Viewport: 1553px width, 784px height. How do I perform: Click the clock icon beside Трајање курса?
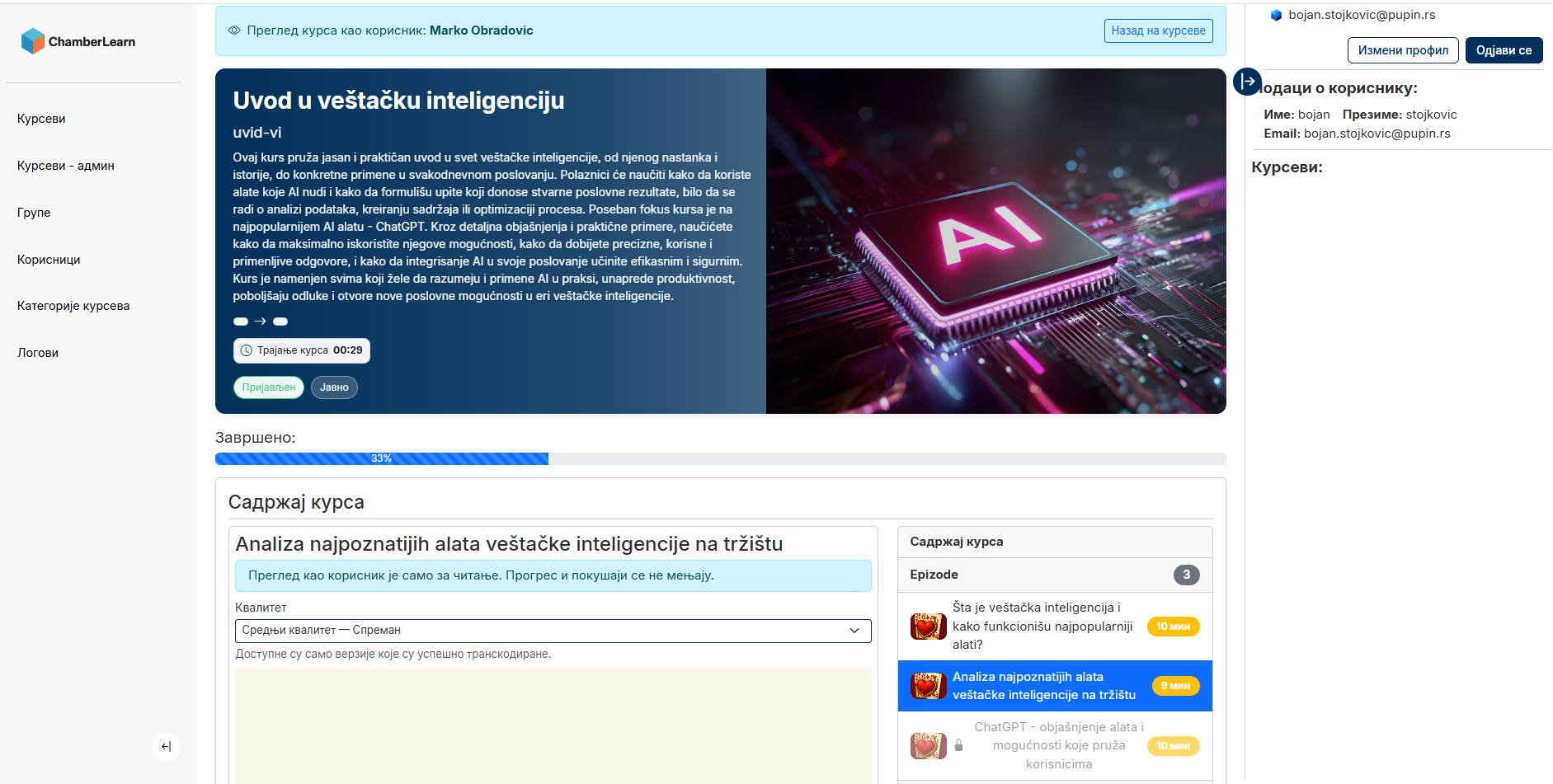(246, 350)
